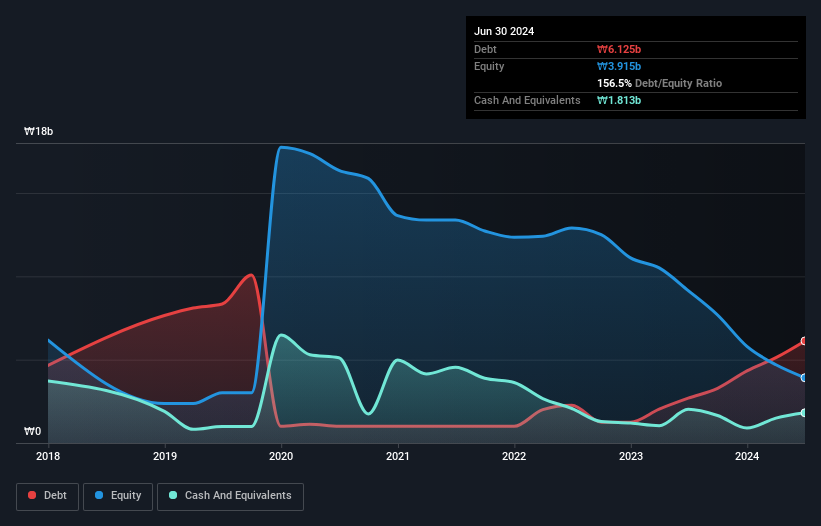Click the 2022 x-axis label

pyautogui.click(x=514, y=456)
